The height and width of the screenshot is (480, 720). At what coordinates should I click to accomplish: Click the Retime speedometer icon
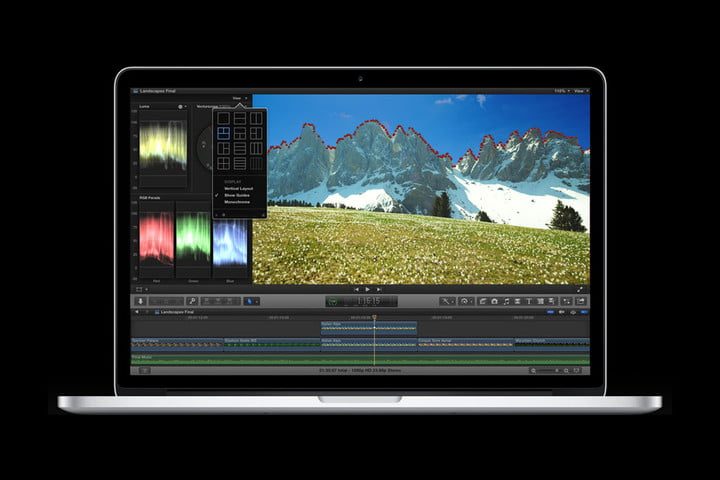464,301
